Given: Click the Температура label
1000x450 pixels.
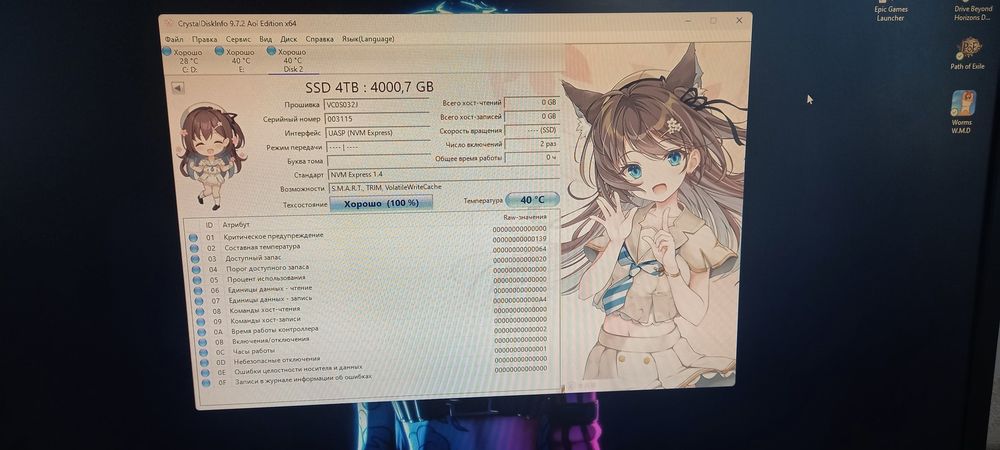Looking at the screenshot, I should (483, 201).
